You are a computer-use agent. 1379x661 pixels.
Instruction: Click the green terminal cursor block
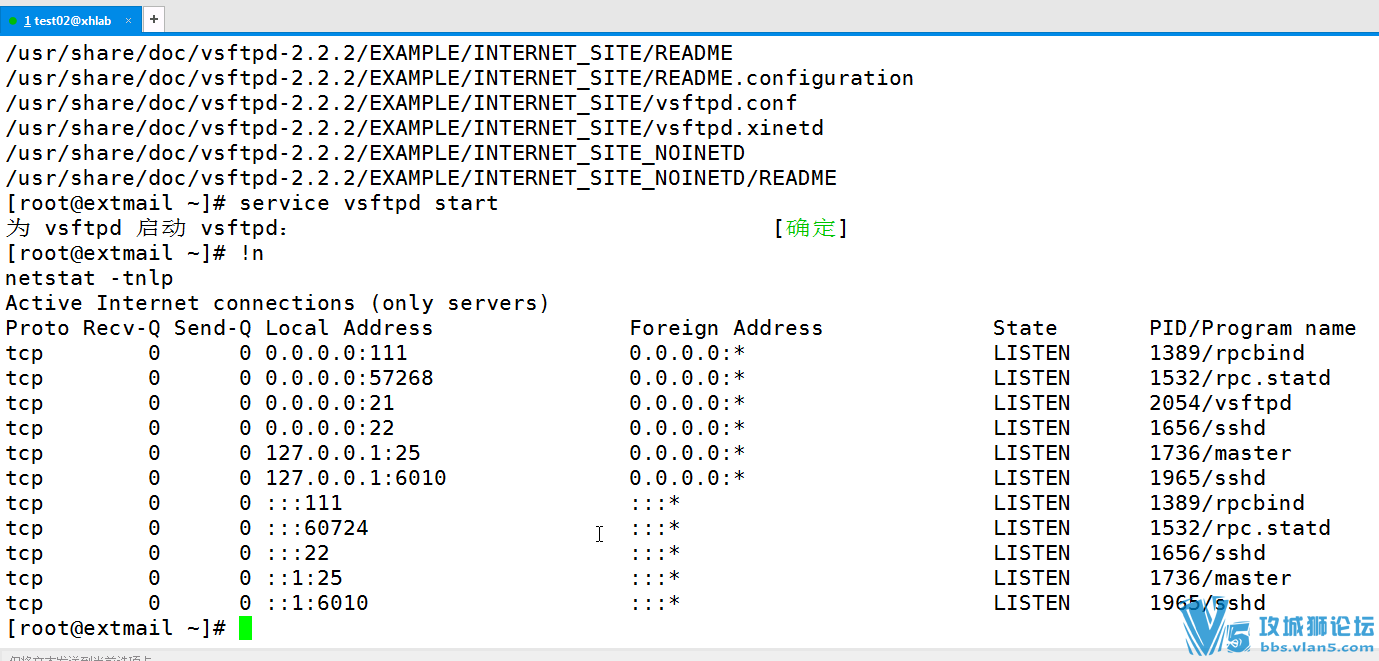pos(245,628)
